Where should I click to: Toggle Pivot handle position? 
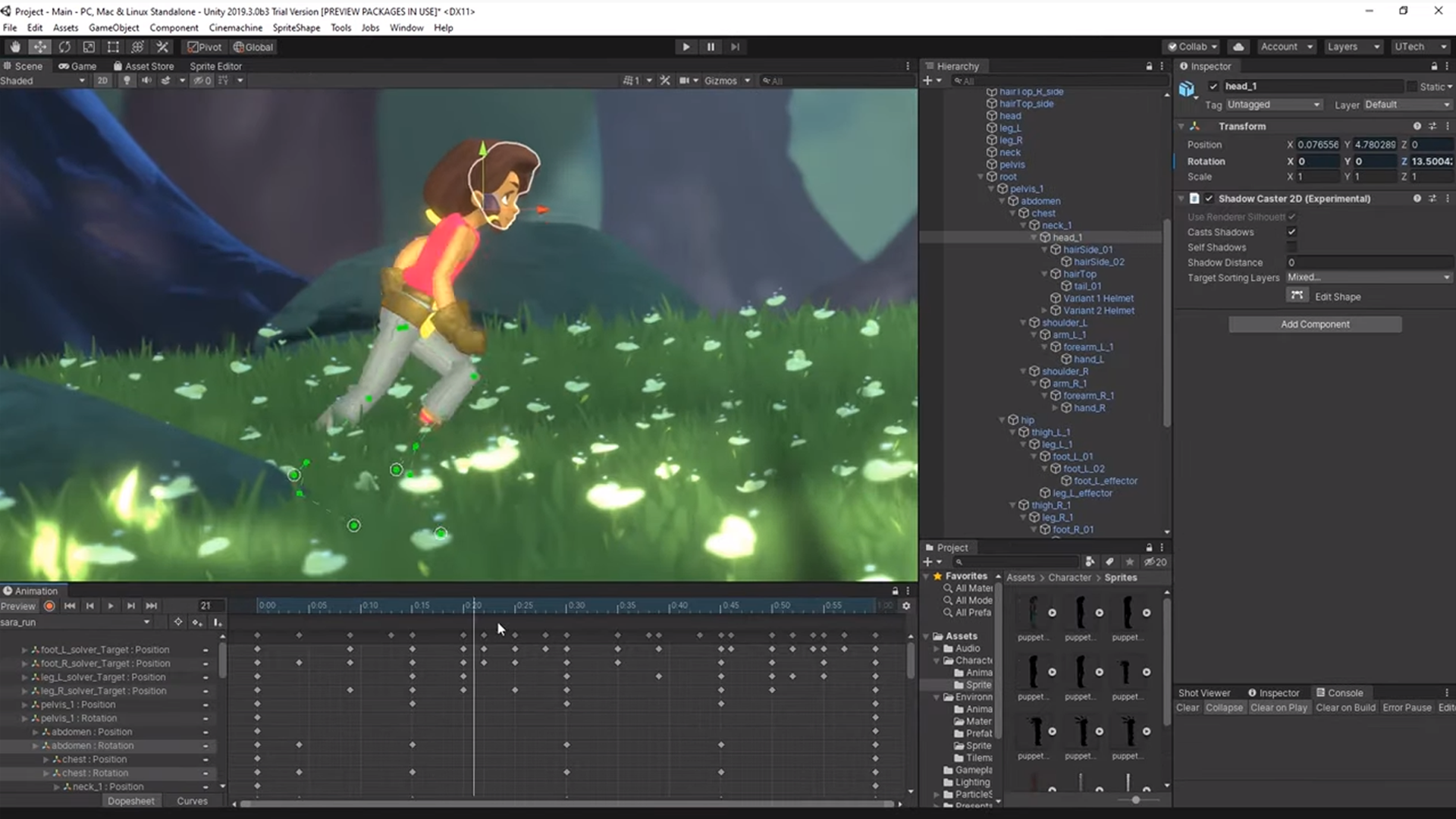point(205,47)
